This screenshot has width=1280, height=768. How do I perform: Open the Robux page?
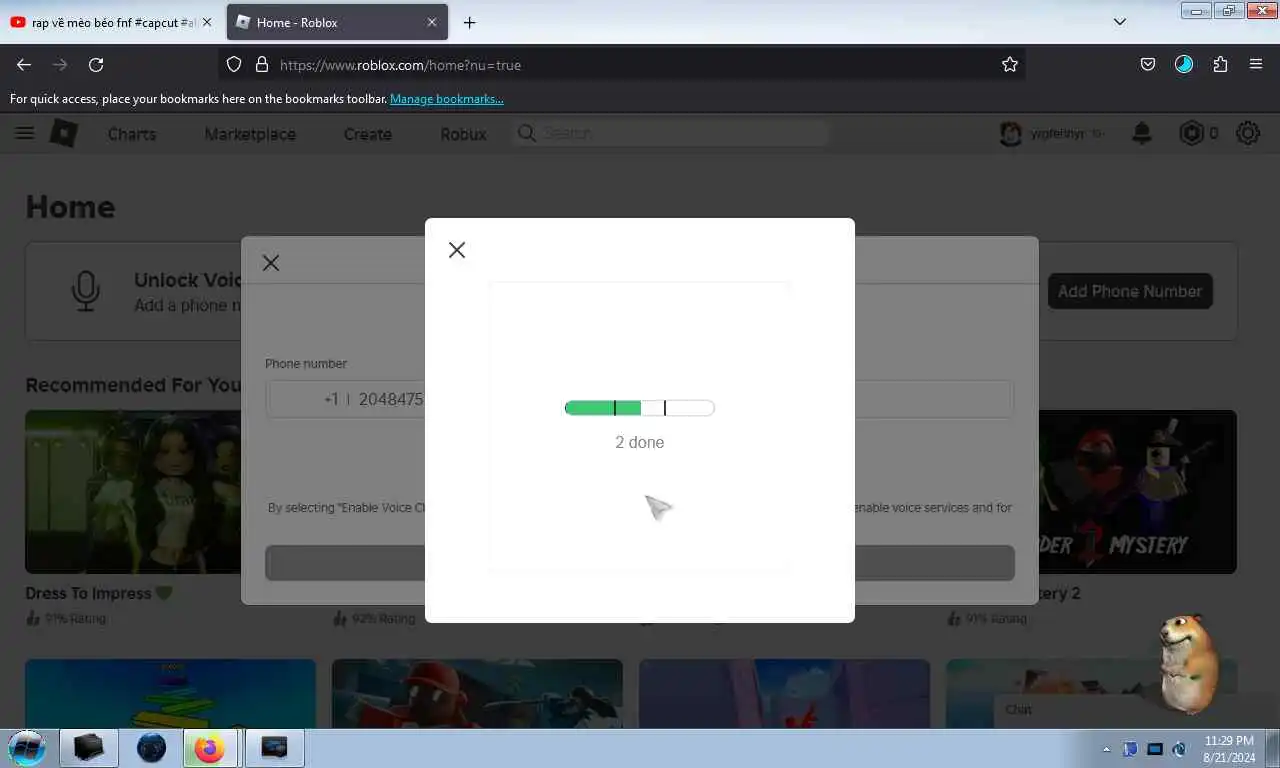click(x=463, y=134)
